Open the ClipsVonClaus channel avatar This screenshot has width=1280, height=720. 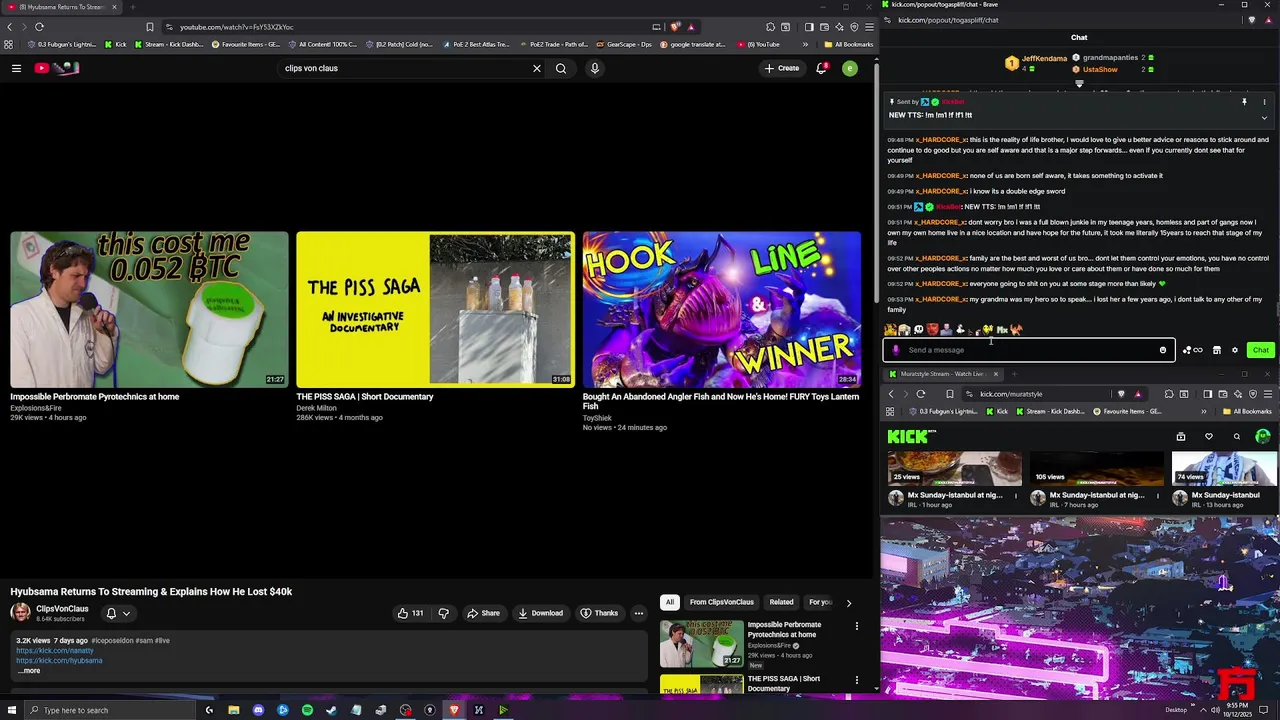click(x=20, y=613)
